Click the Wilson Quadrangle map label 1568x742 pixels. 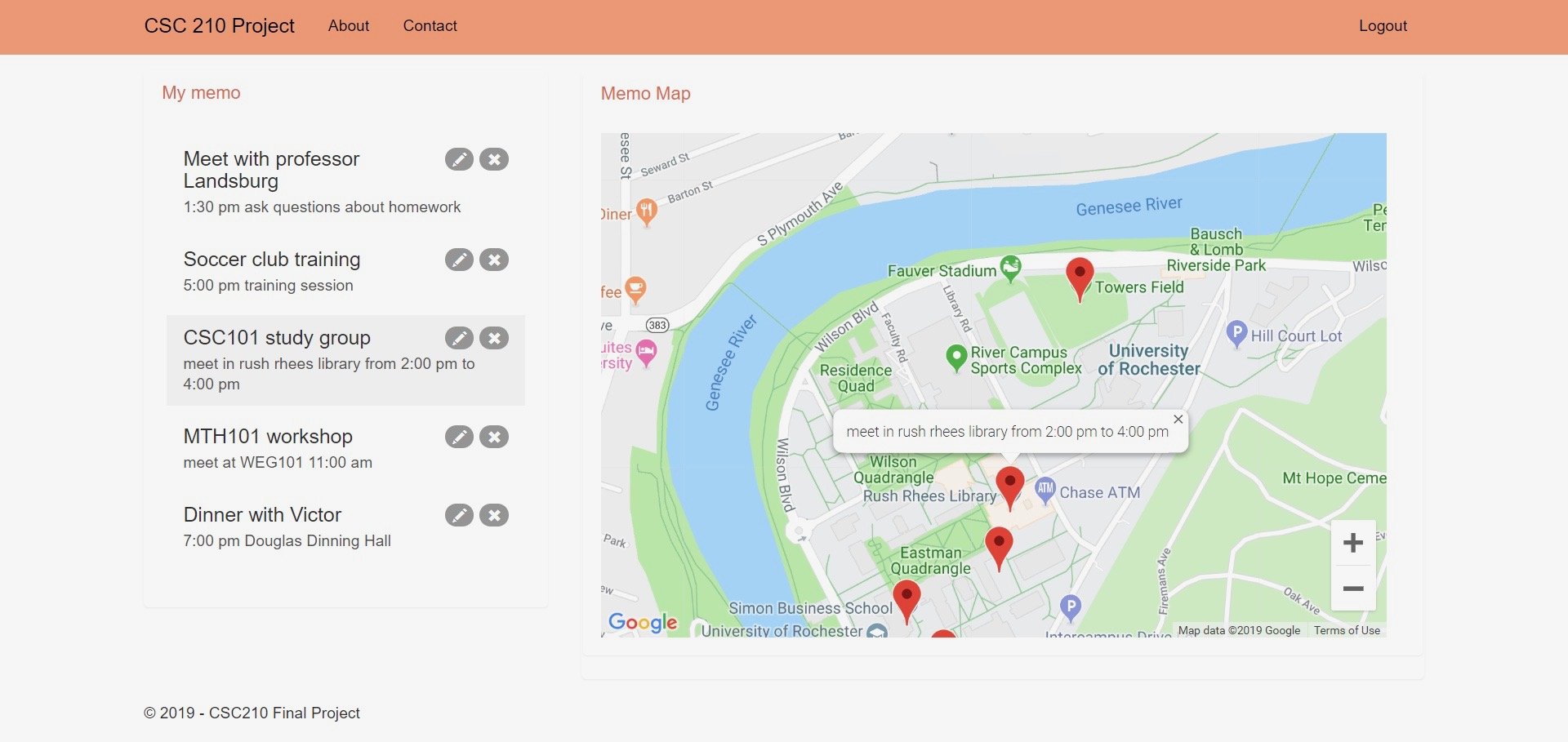pyautogui.click(x=893, y=469)
